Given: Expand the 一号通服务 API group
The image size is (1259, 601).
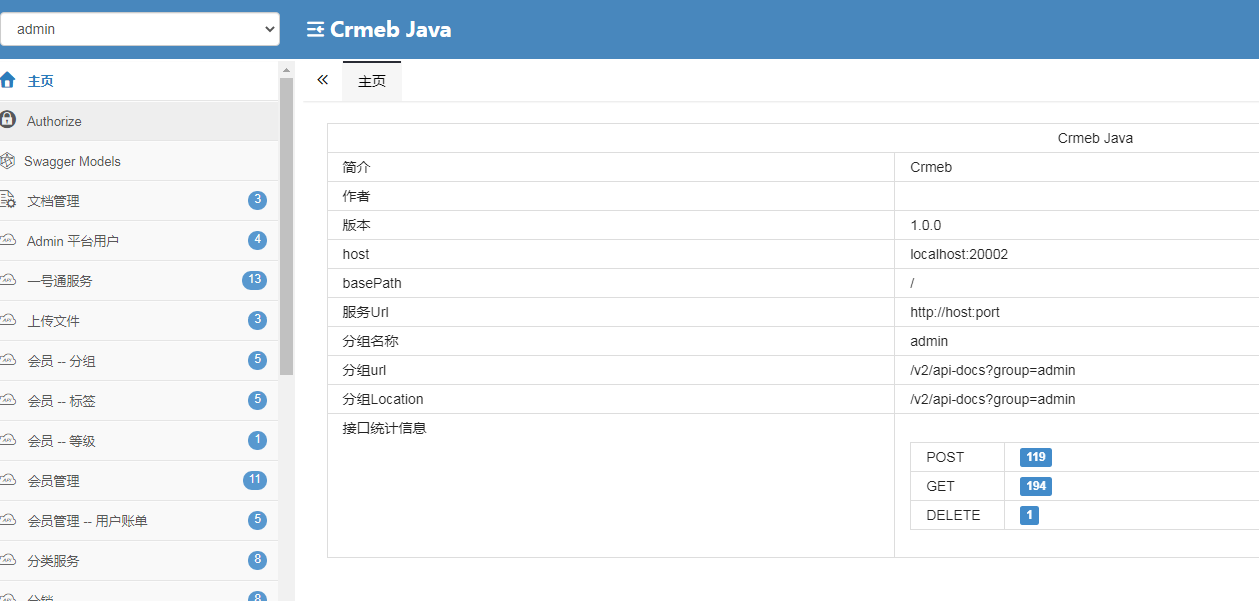Looking at the screenshot, I should tap(139, 281).
